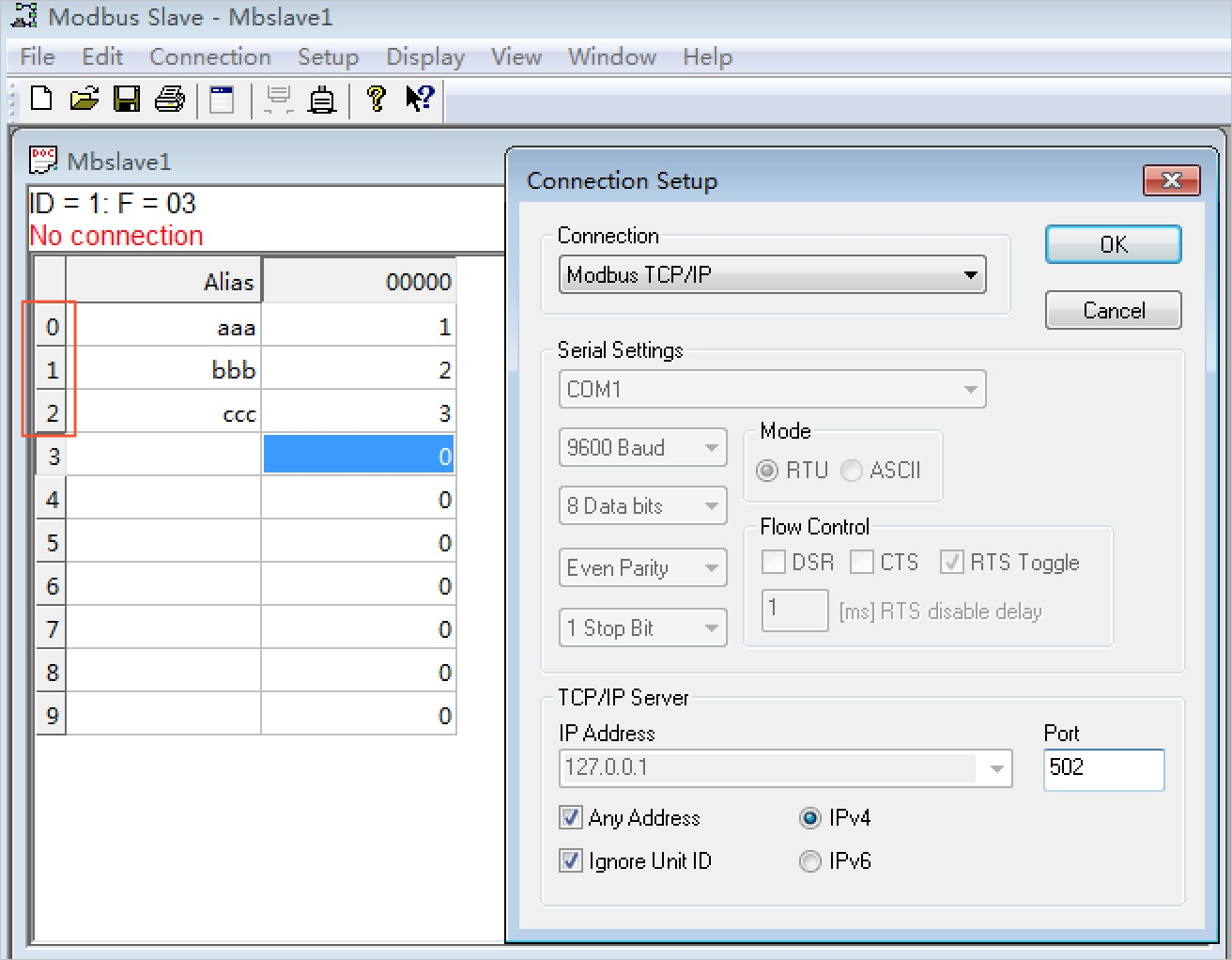Open the Setup menu
1232x960 pixels.
(x=329, y=57)
